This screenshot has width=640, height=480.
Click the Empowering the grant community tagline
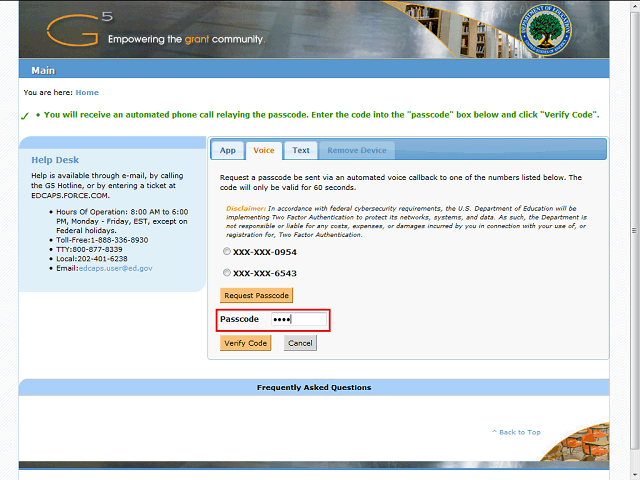[x=186, y=39]
